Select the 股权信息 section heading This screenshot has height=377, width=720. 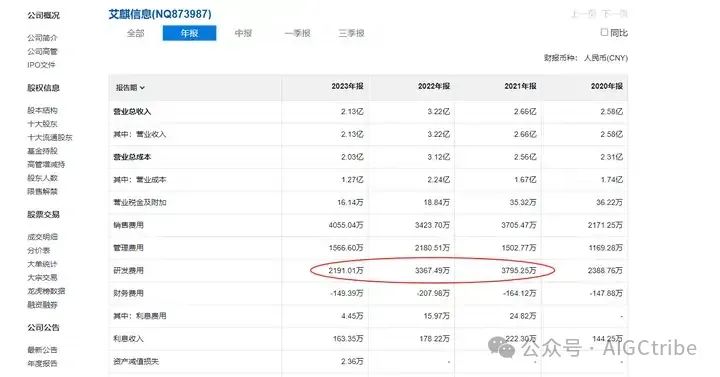pyautogui.click(x=43, y=88)
